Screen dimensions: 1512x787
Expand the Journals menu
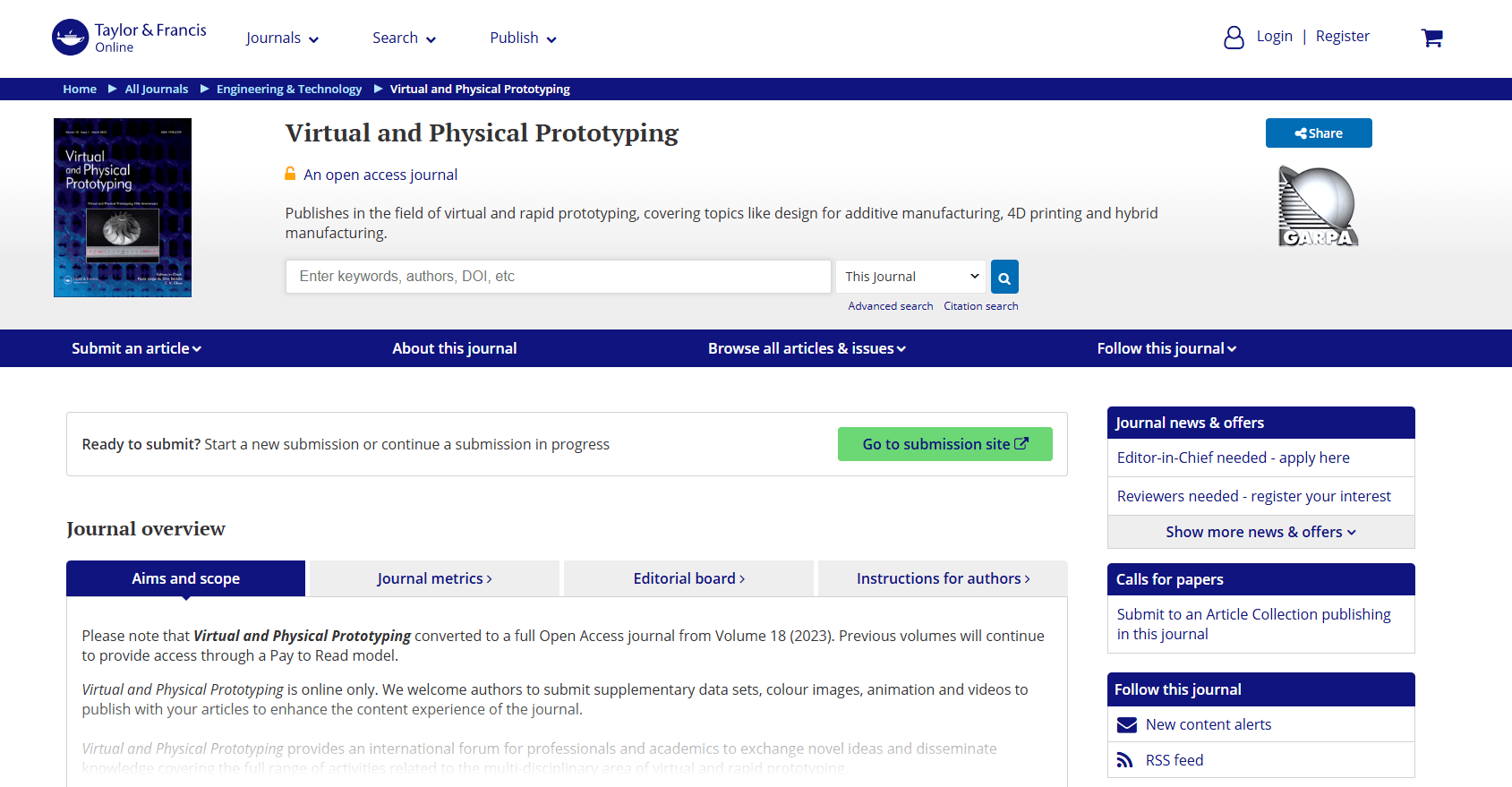click(x=282, y=38)
